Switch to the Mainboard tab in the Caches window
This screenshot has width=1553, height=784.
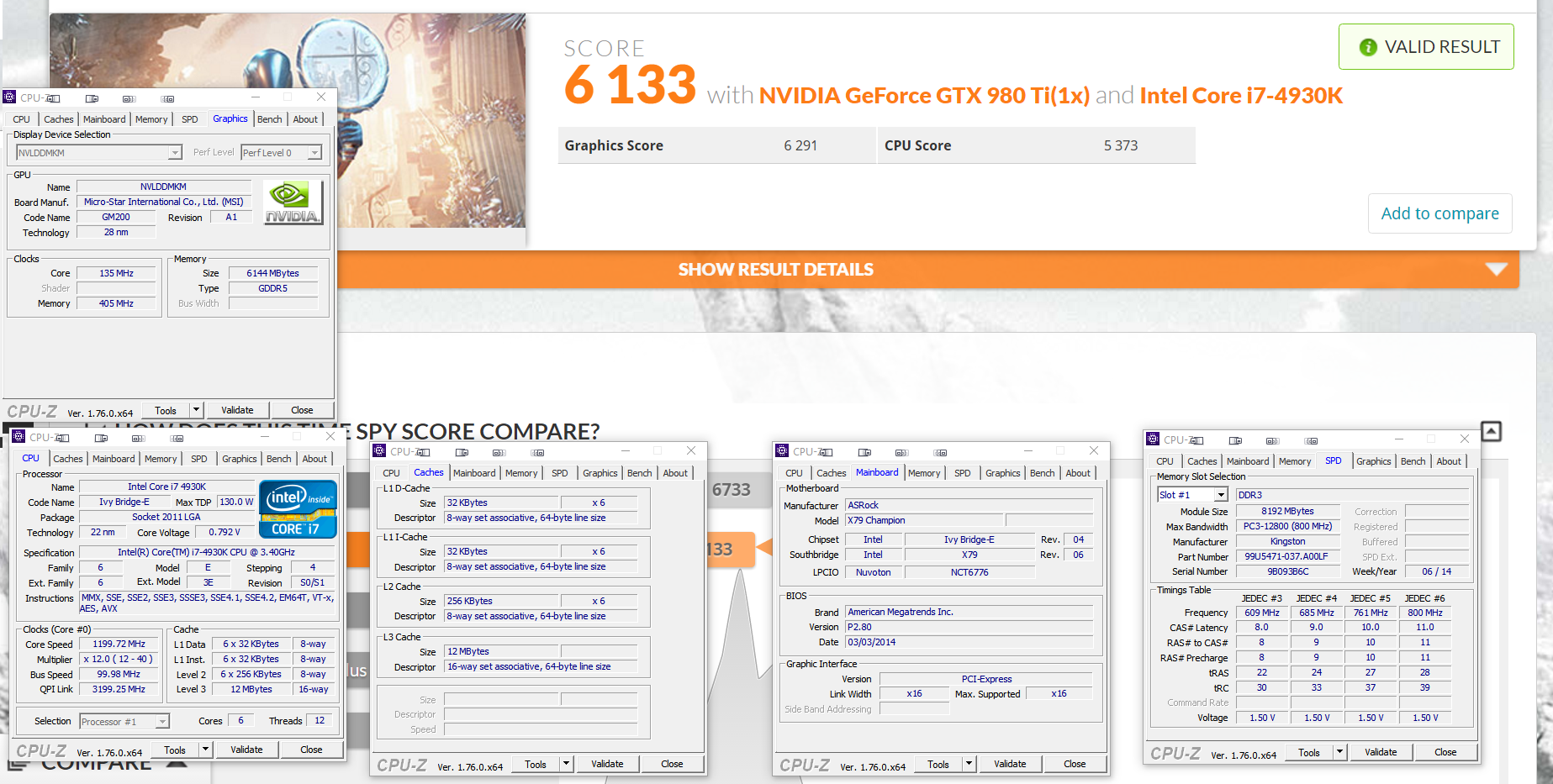(474, 473)
